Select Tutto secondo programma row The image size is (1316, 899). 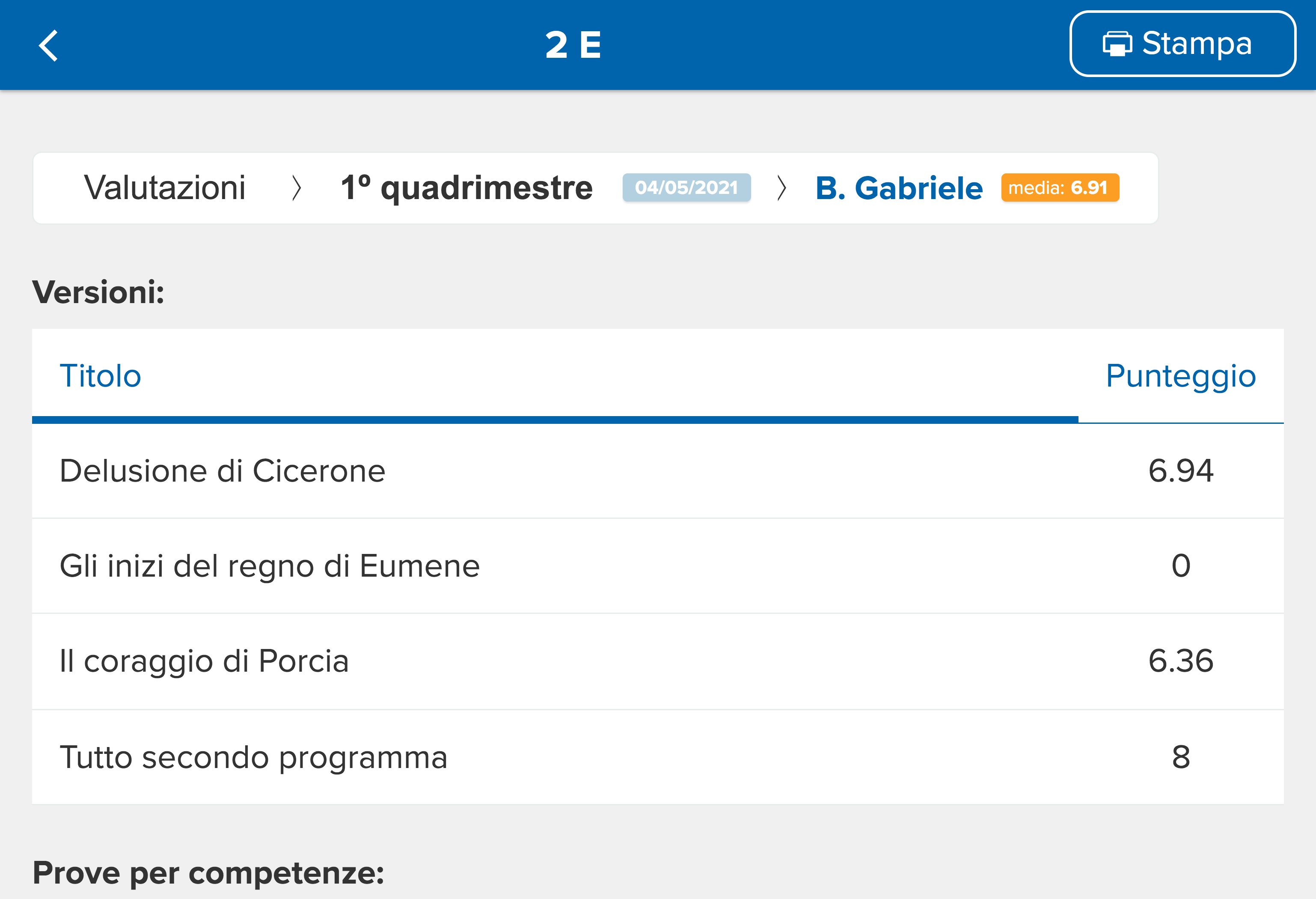tap(657, 757)
